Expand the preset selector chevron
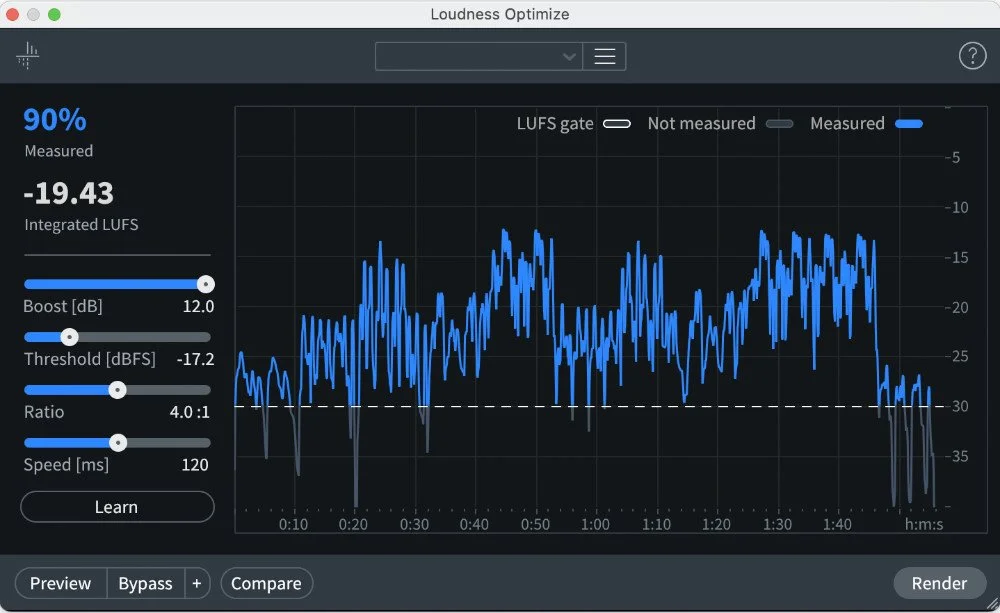The image size is (1000, 613). pos(569,56)
